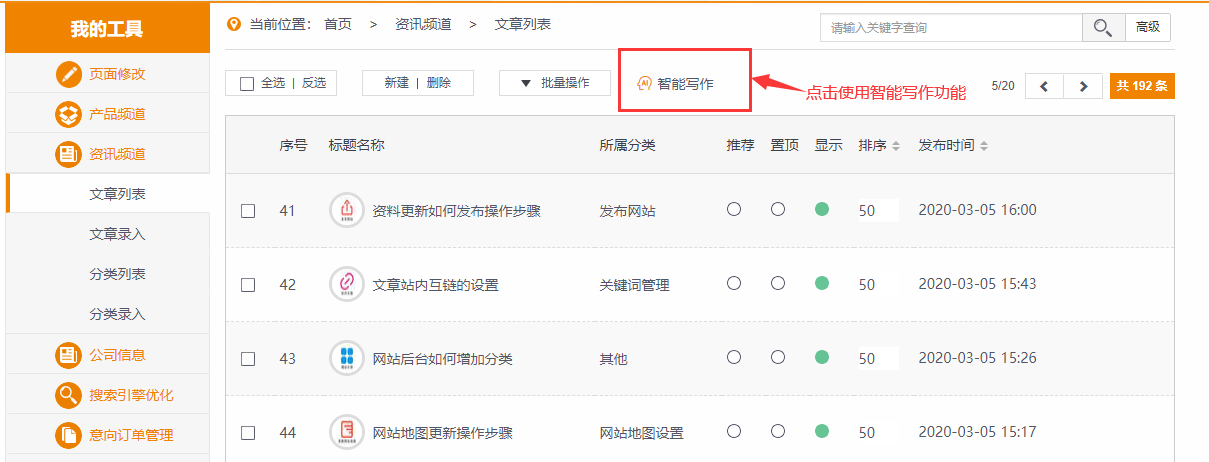Viewport: 1209px width, 462px height.
Task: Select checkbox for article 44
Action: 248,433
